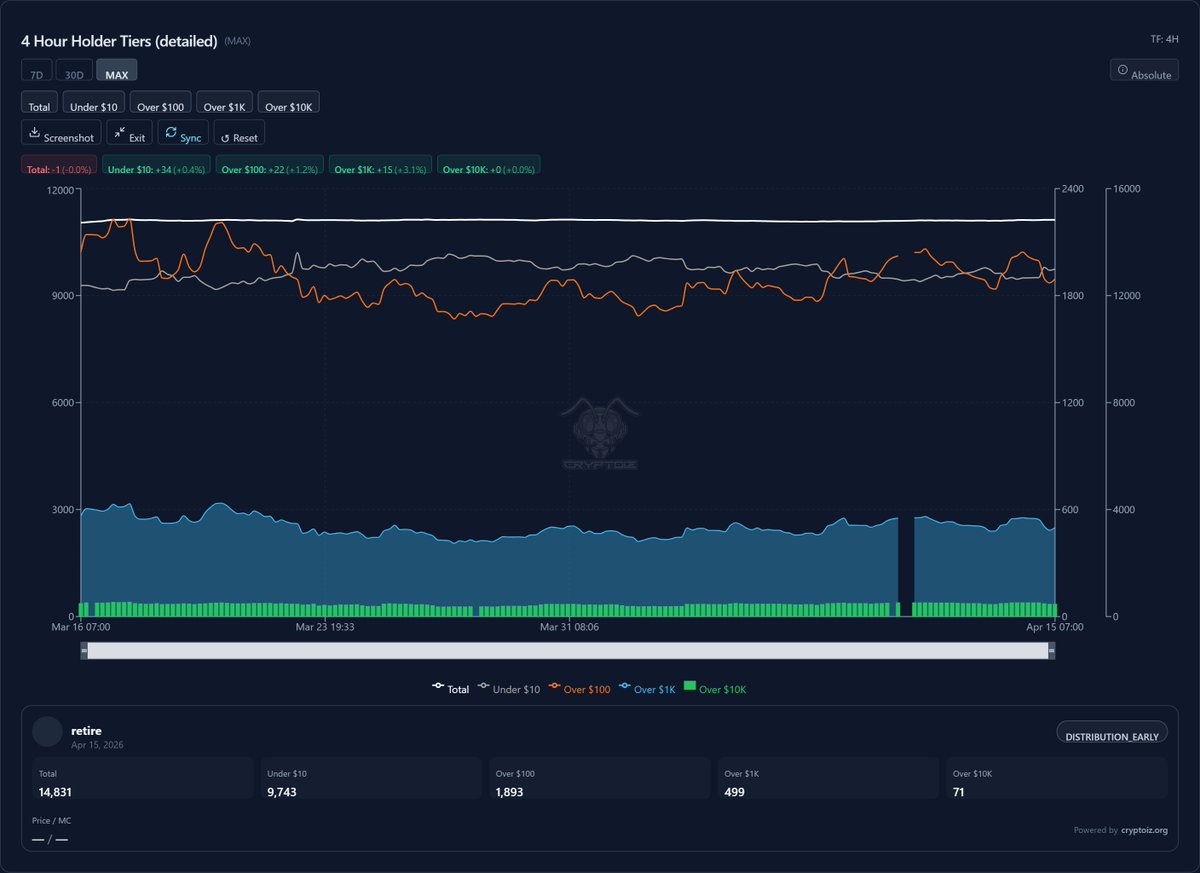Viewport: 1200px width, 873px height.
Task: Toggle Over $1K legend entry
Action: coord(650,689)
